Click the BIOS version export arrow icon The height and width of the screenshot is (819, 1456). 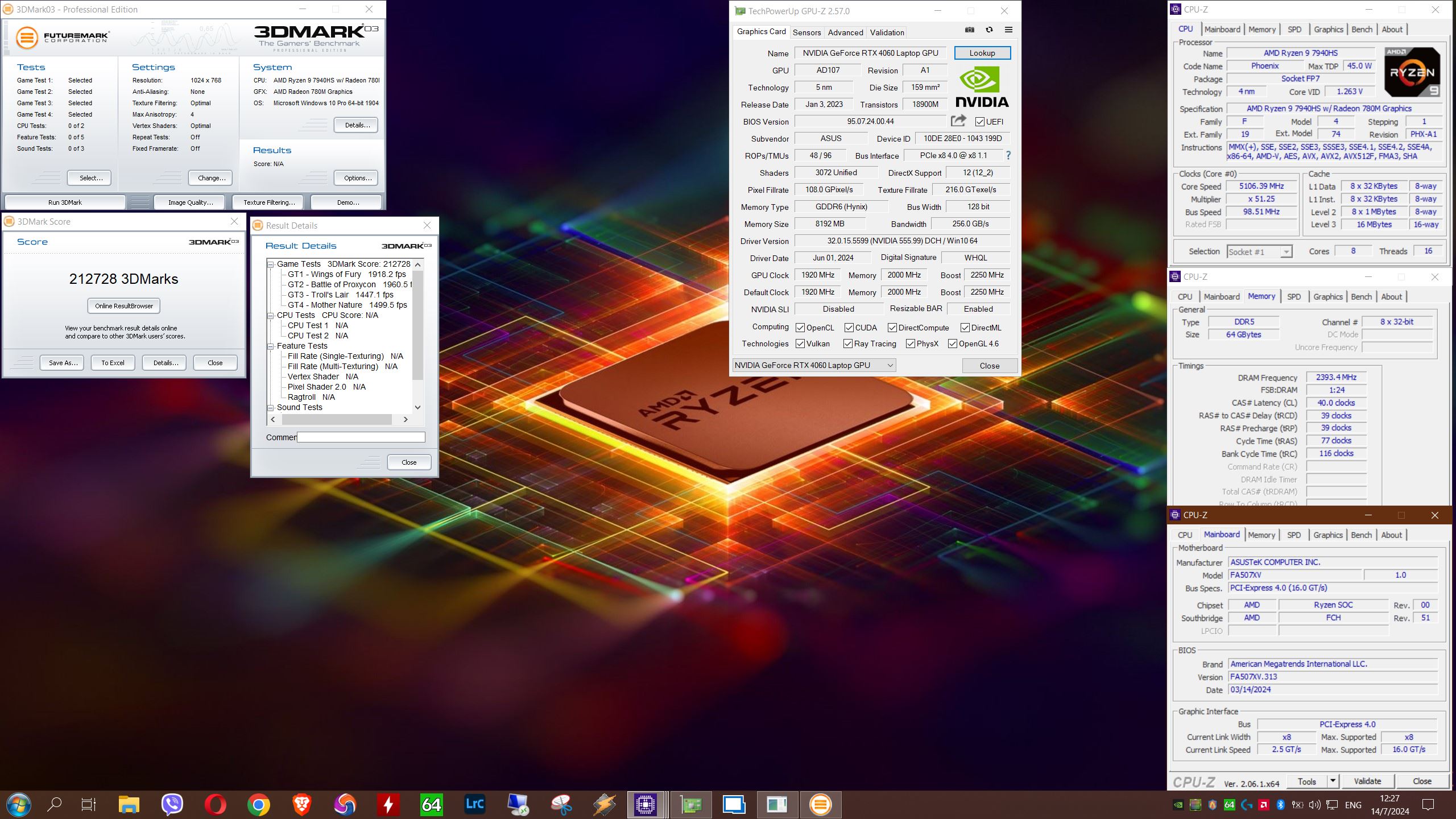click(x=958, y=121)
